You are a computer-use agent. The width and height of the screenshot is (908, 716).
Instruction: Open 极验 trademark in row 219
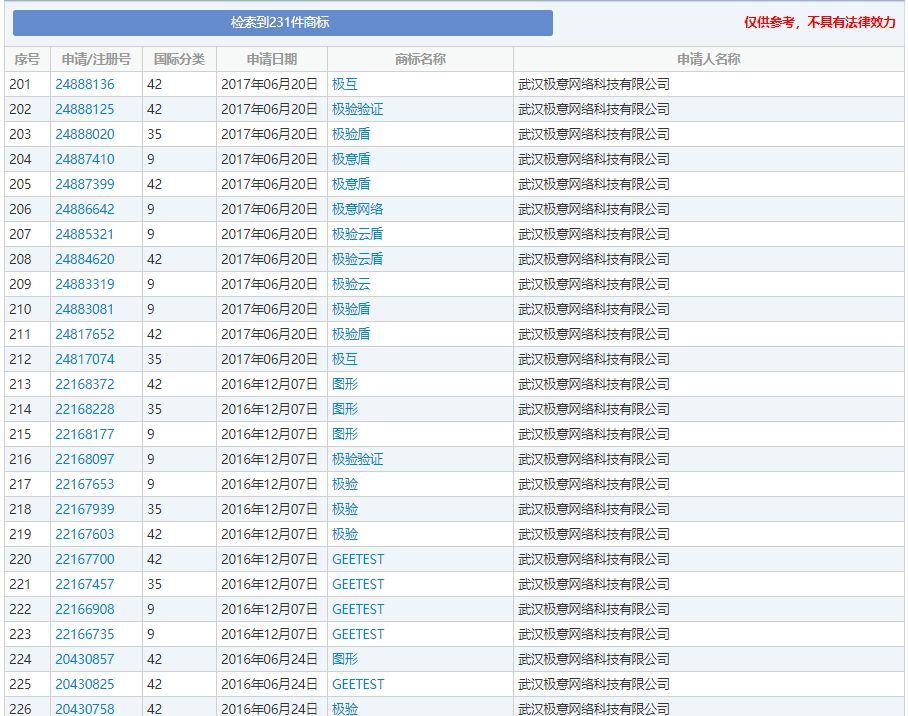click(x=345, y=534)
